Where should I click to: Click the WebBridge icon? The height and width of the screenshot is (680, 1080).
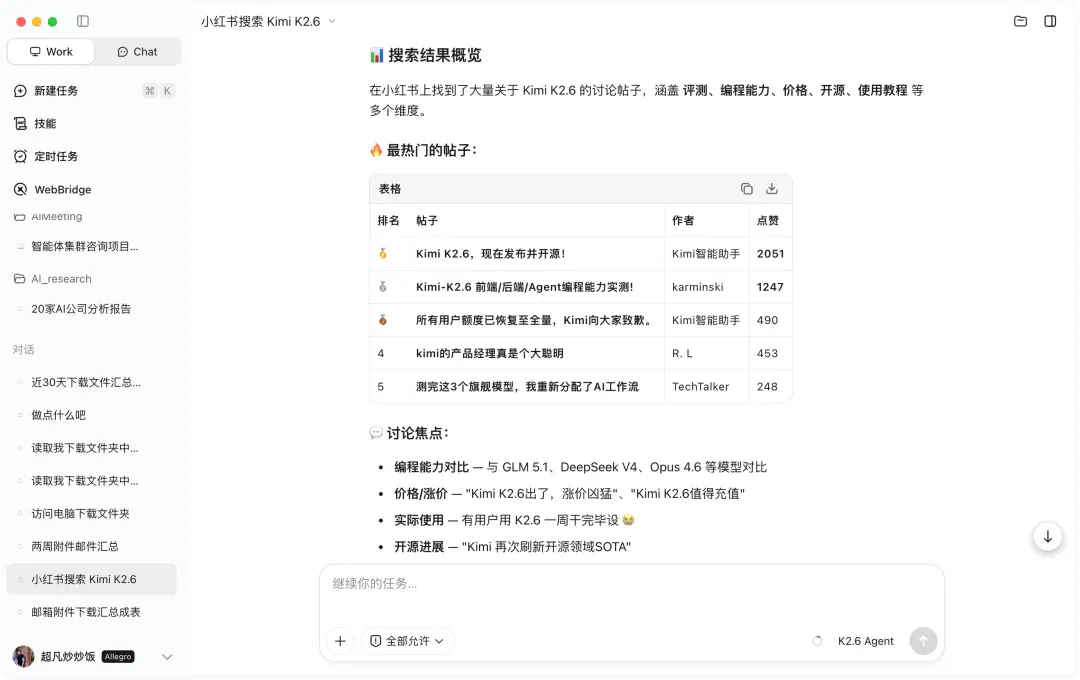tap(21, 189)
